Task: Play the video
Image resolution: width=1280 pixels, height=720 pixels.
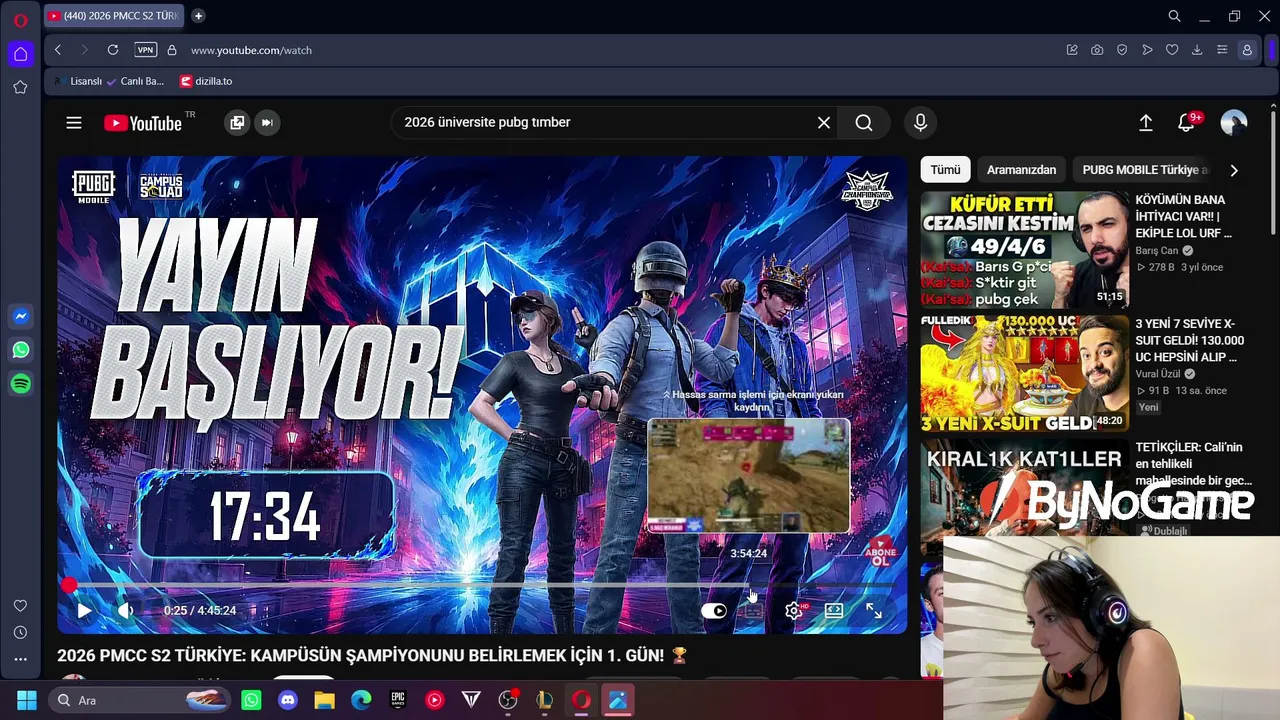Action: click(84, 610)
